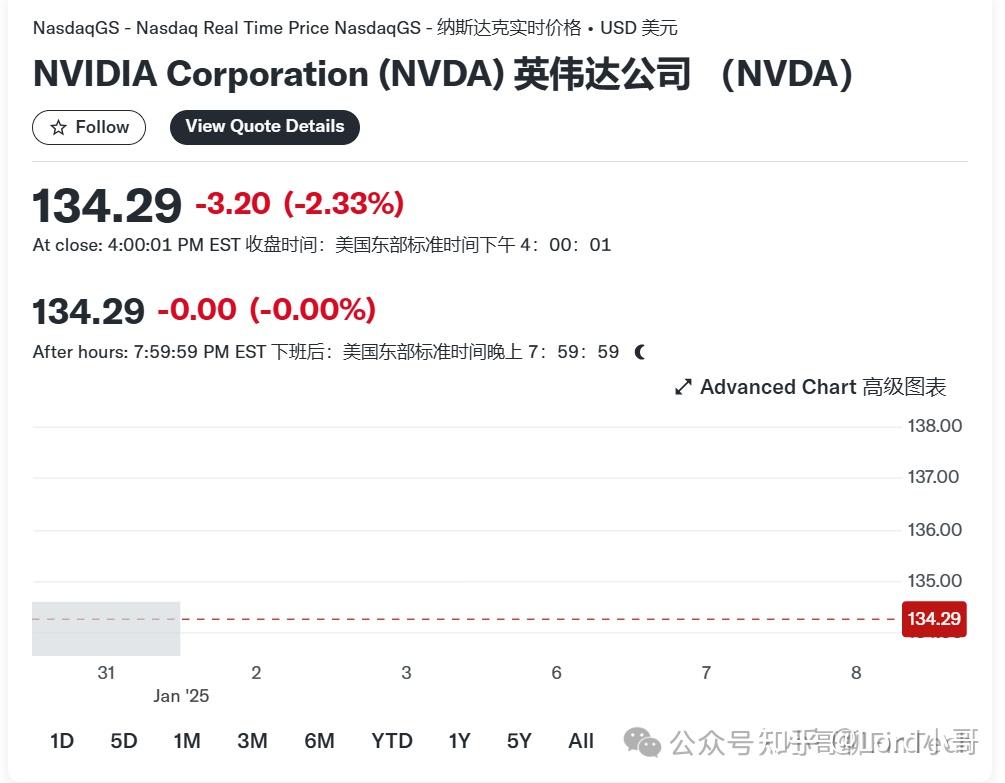Switch chart to 1M range

tap(187, 741)
